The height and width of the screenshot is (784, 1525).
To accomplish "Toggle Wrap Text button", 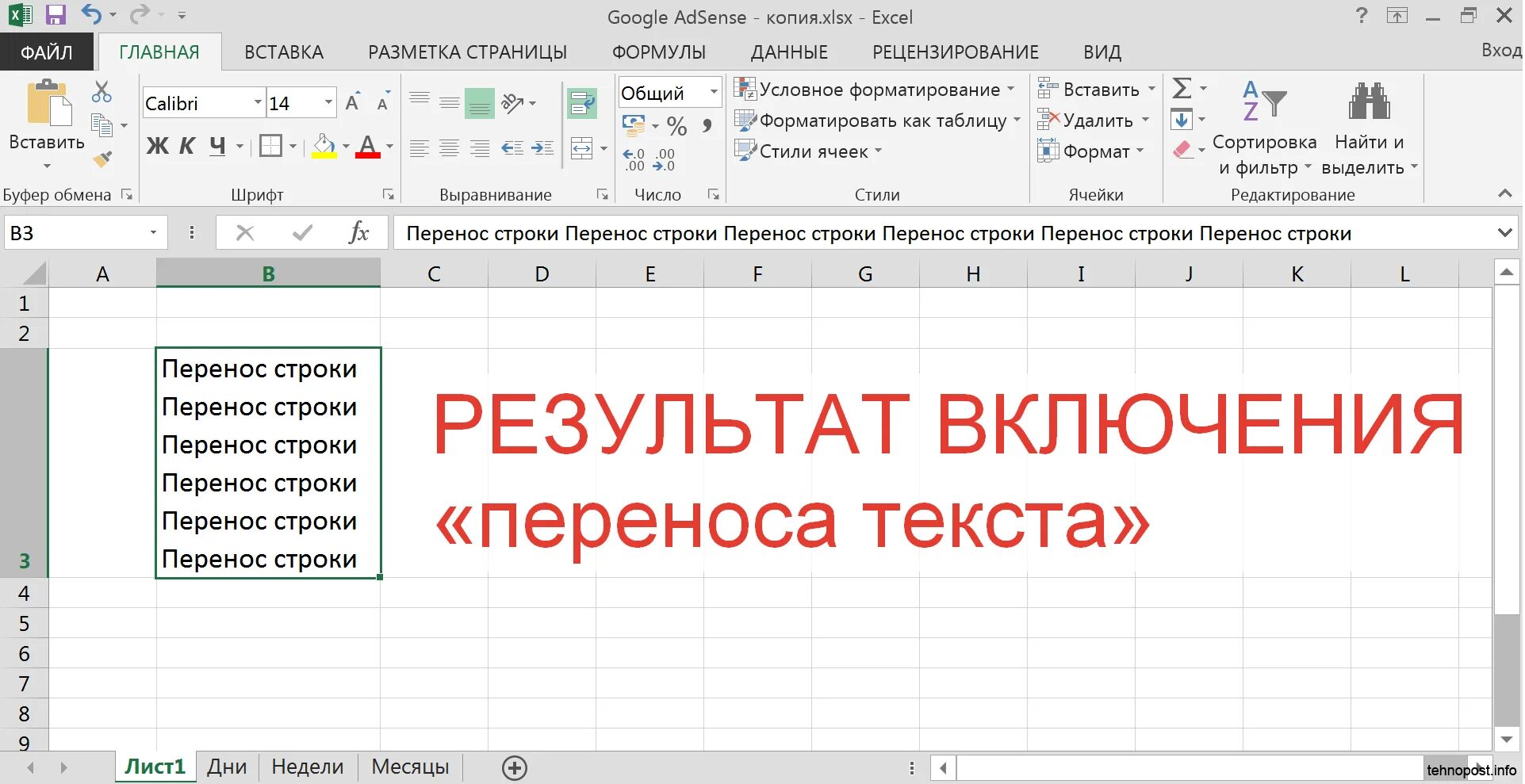I will [x=582, y=103].
